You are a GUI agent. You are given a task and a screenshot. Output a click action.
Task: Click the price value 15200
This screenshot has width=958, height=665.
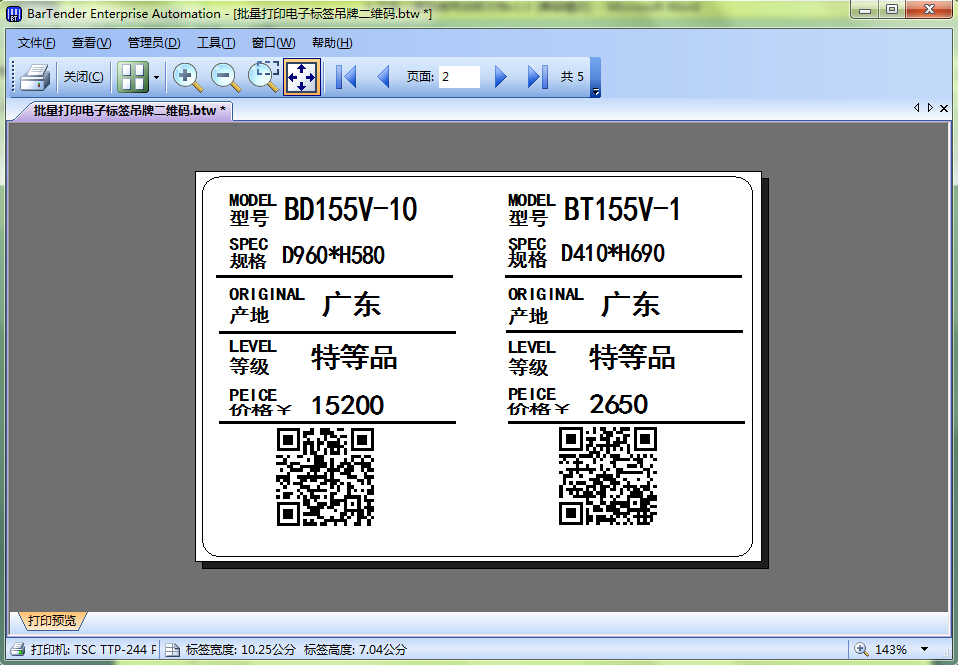[x=348, y=405]
